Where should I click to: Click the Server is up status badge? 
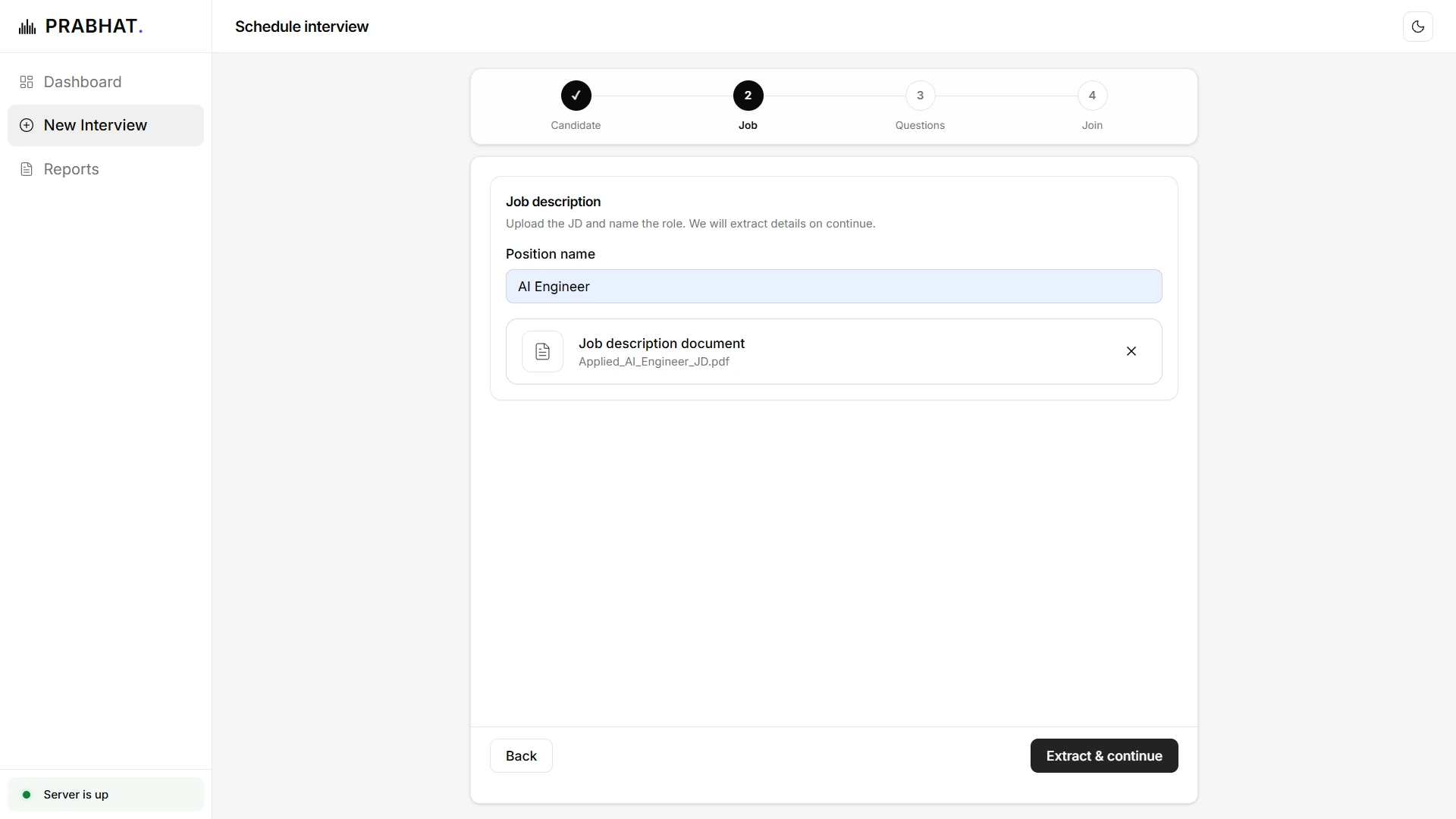[x=105, y=795]
